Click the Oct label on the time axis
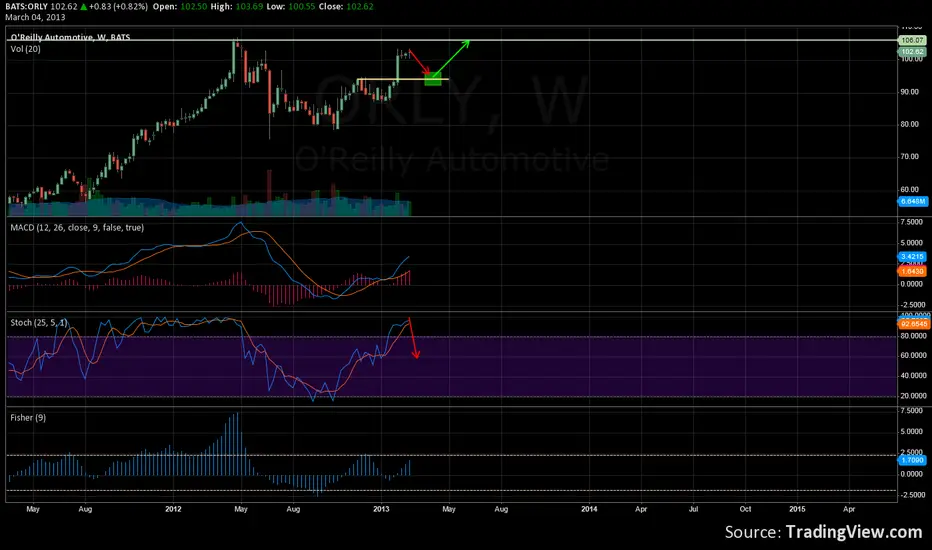 (745, 509)
